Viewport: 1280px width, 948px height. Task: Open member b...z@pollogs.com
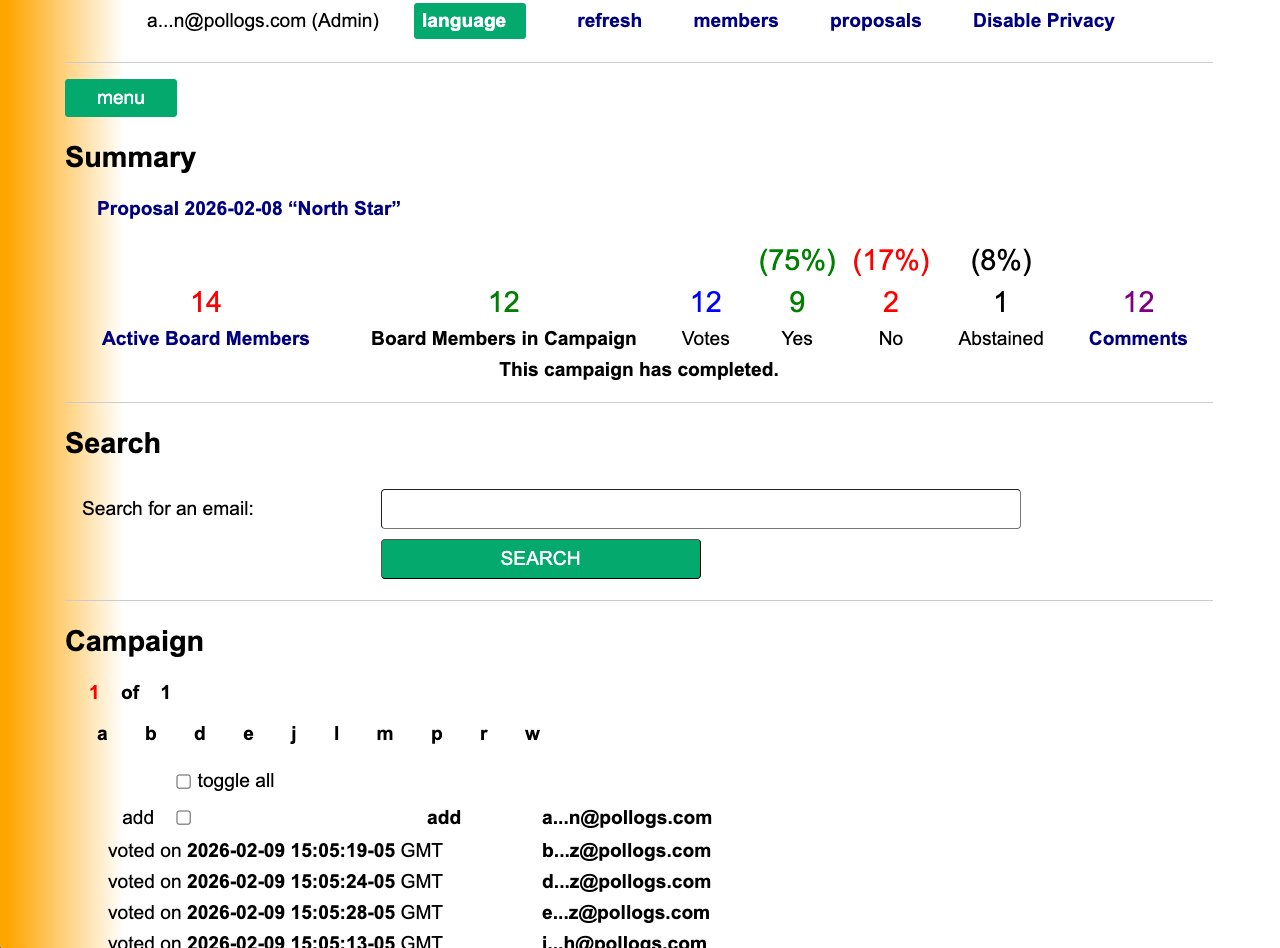tap(626, 850)
